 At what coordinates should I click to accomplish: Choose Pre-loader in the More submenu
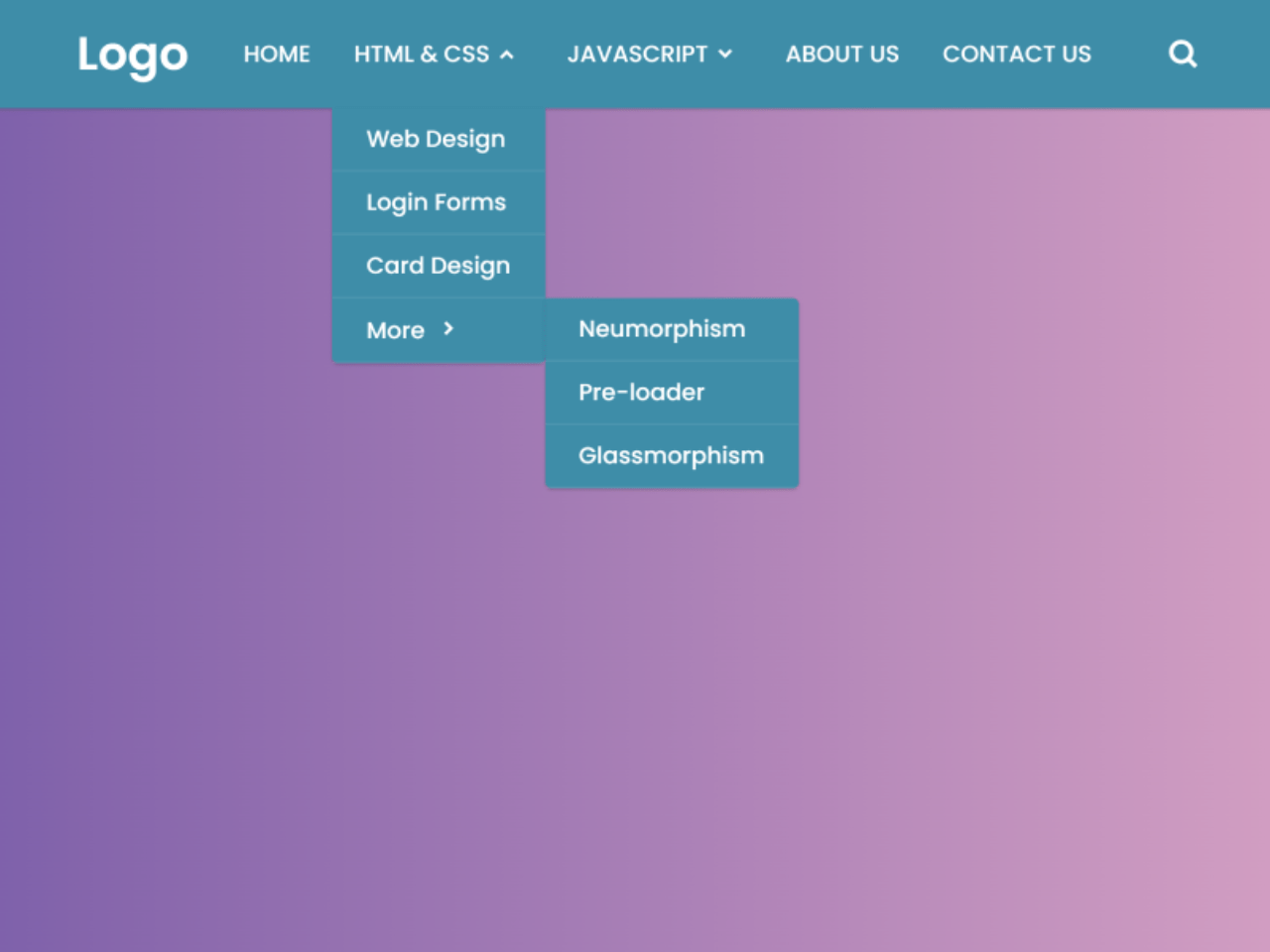click(x=641, y=392)
